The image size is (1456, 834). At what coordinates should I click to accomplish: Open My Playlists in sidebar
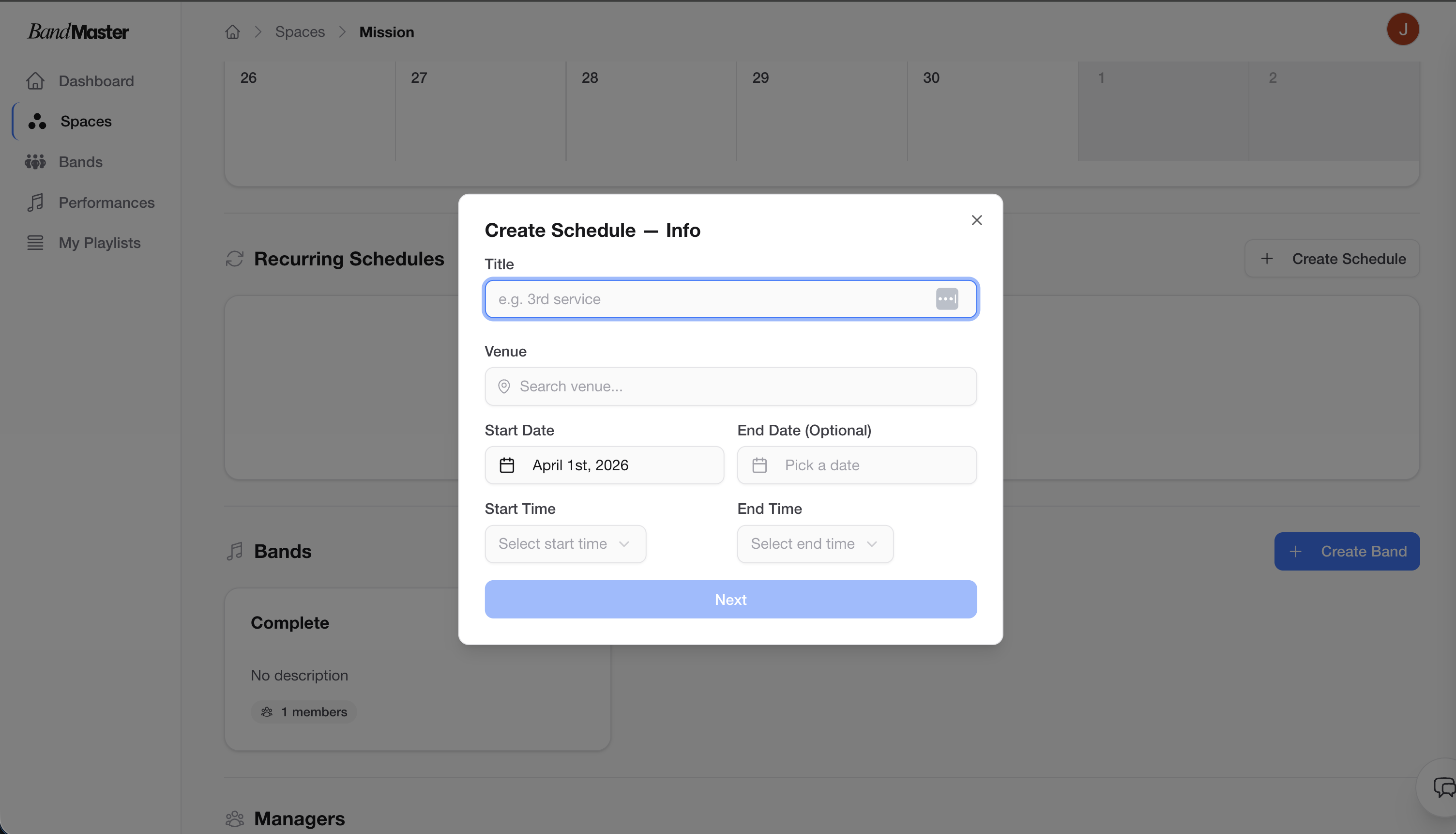pos(100,243)
